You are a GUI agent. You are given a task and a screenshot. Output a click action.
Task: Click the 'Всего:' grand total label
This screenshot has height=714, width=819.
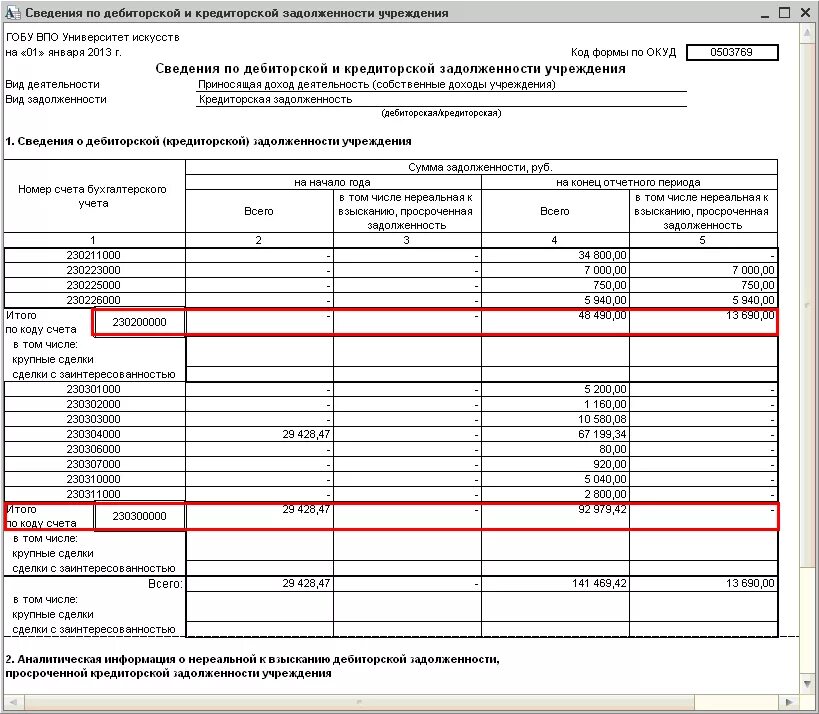pyautogui.click(x=166, y=584)
